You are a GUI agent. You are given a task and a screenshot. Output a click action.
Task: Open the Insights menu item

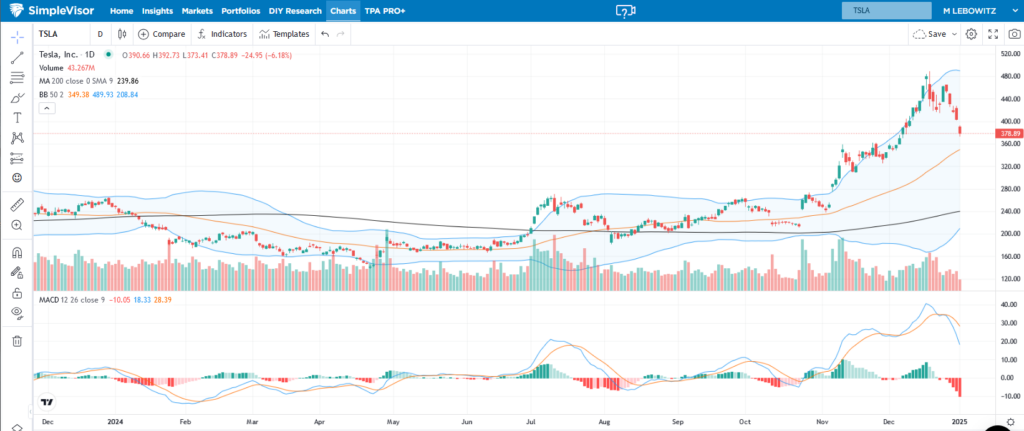(157, 11)
